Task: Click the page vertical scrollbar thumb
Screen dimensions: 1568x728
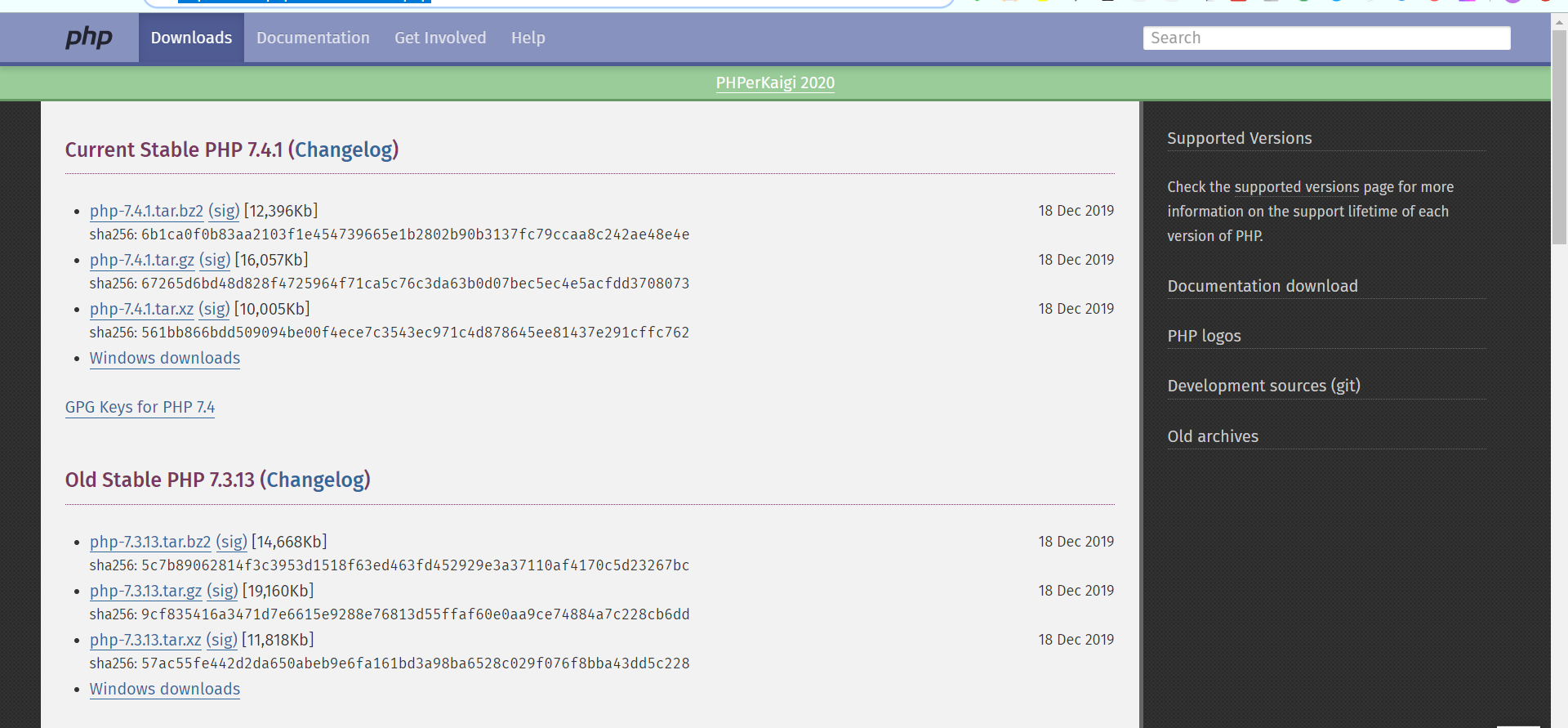Action: pos(1559,137)
